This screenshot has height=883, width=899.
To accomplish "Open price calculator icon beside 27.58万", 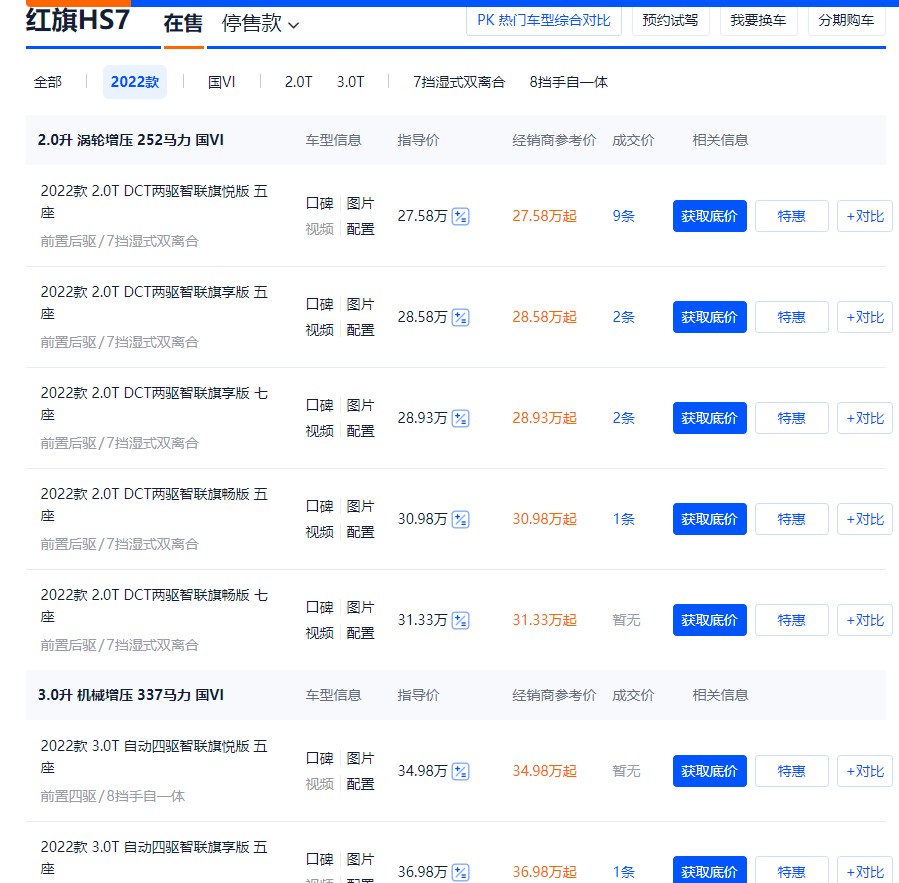I will [x=460, y=216].
